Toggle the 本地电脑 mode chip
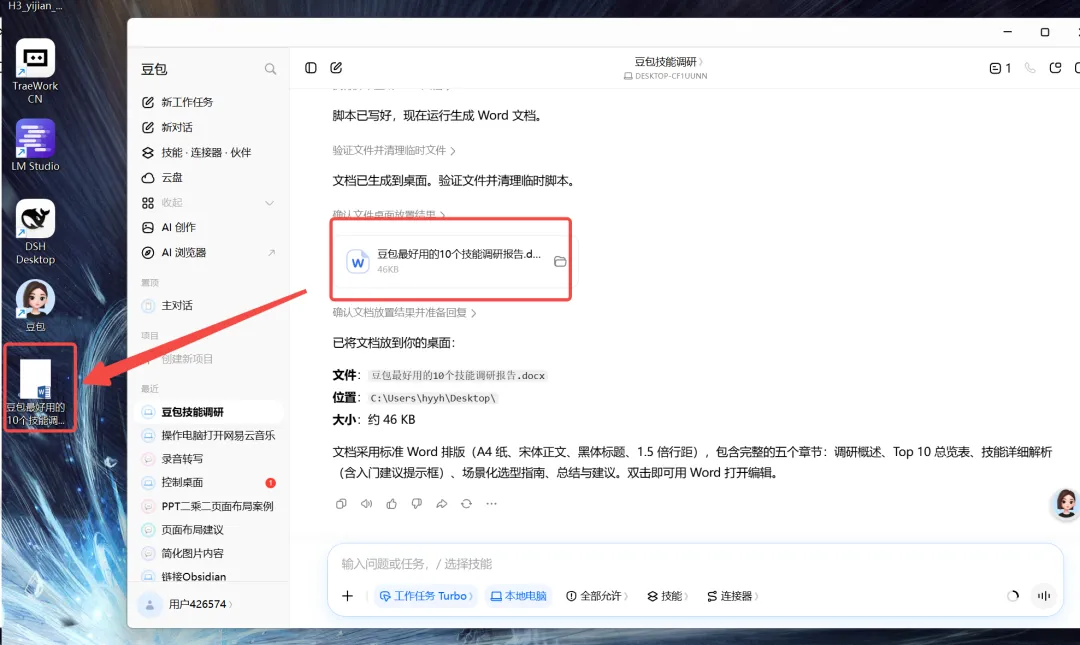The image size is (1080, 645). coord(518,596)
